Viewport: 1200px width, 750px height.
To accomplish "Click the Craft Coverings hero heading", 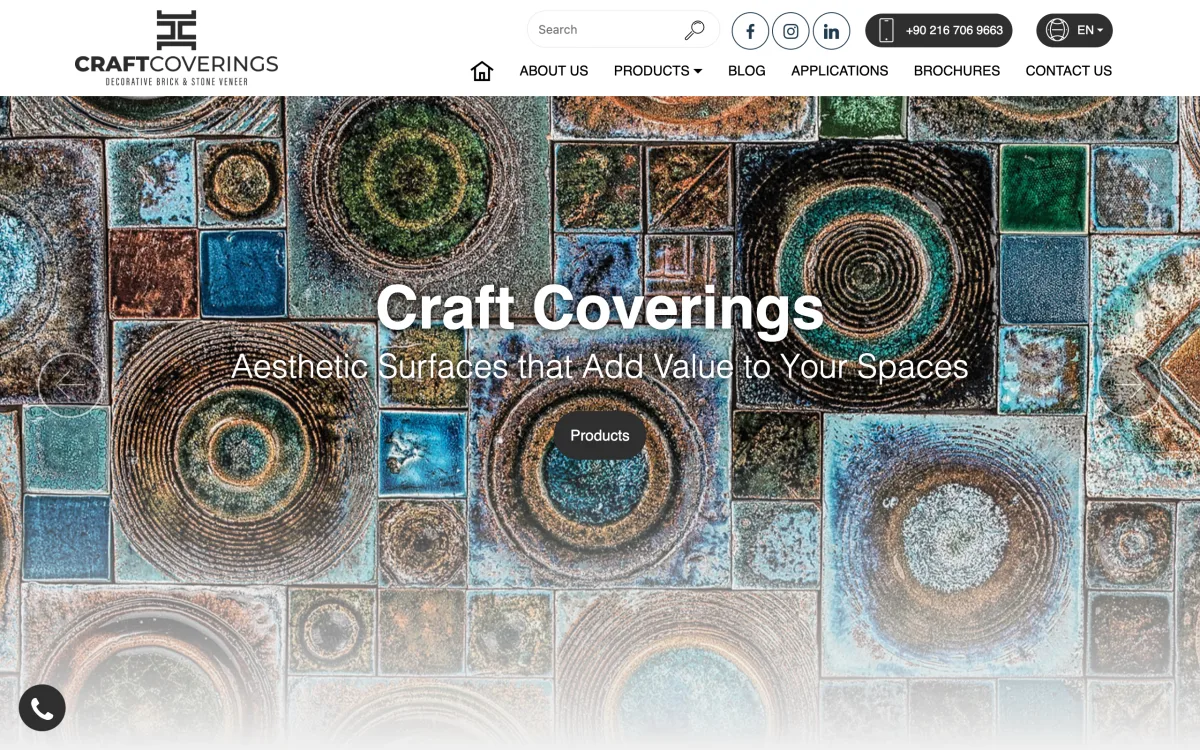I will click(600, 307).
